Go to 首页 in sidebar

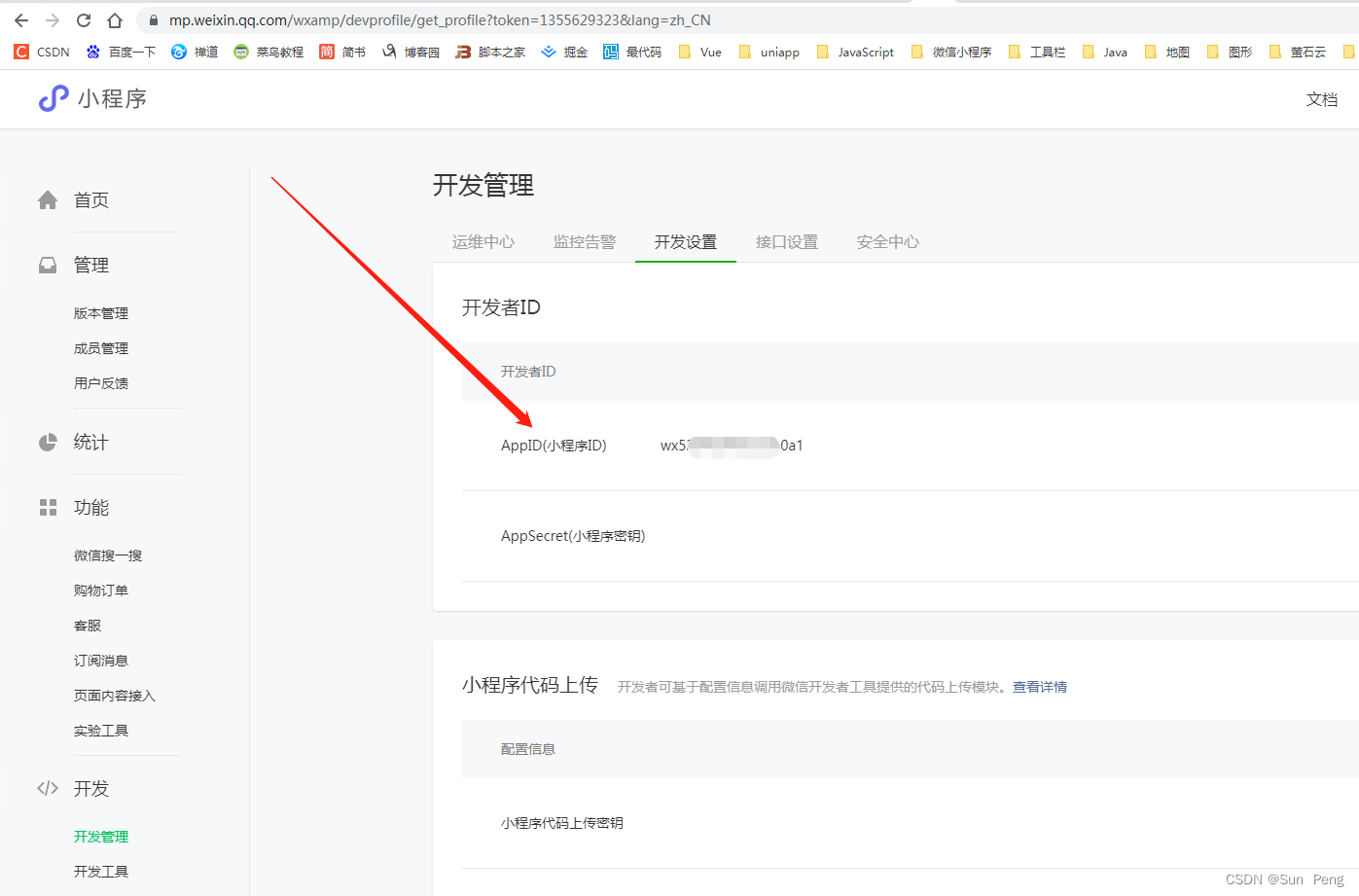click(x=91, y=200)
